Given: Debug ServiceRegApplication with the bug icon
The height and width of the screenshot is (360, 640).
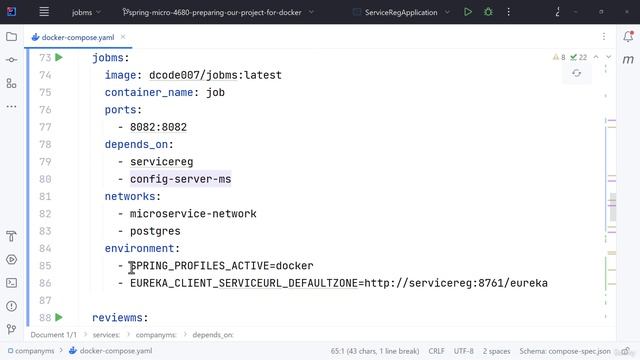Looking at the screenshot, I should [x=488, y=12].
